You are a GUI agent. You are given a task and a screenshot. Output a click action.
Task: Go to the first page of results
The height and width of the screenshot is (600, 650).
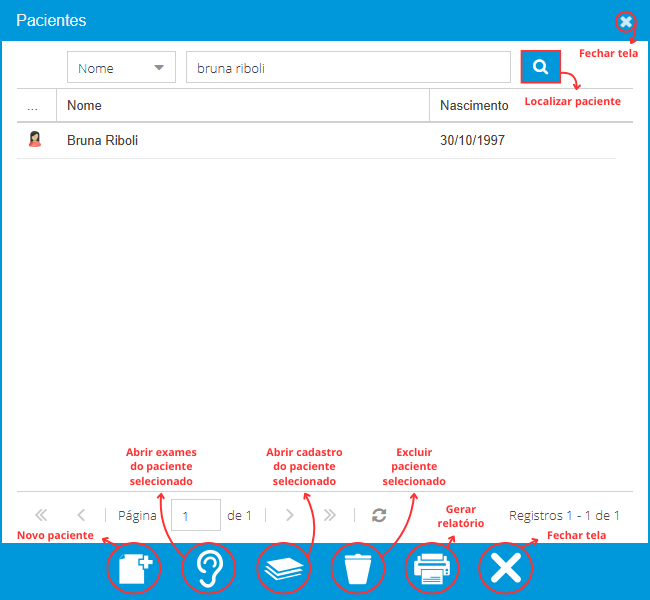pos(41,515)
